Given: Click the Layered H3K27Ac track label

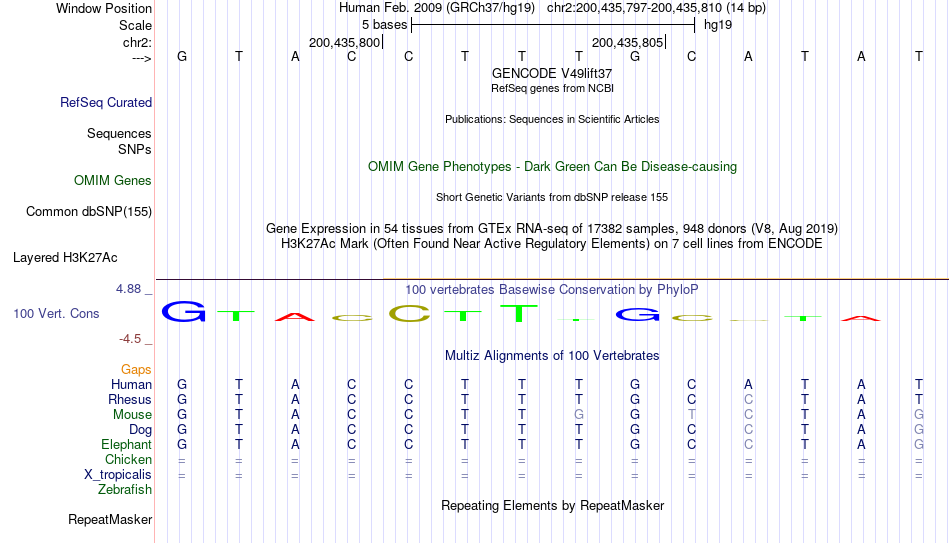Looking at the screenshot, I should pos(65,258).
